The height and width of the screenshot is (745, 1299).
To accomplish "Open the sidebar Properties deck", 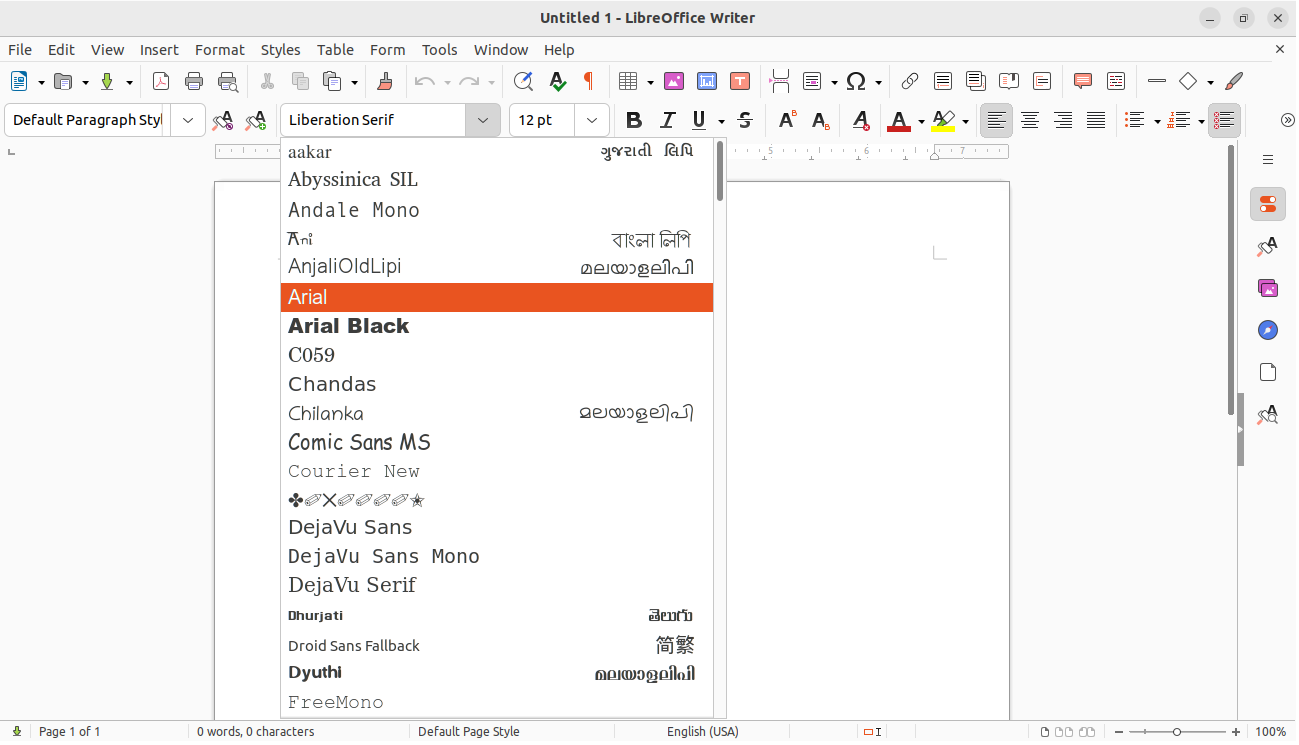I will click(x=1268, y=204).
